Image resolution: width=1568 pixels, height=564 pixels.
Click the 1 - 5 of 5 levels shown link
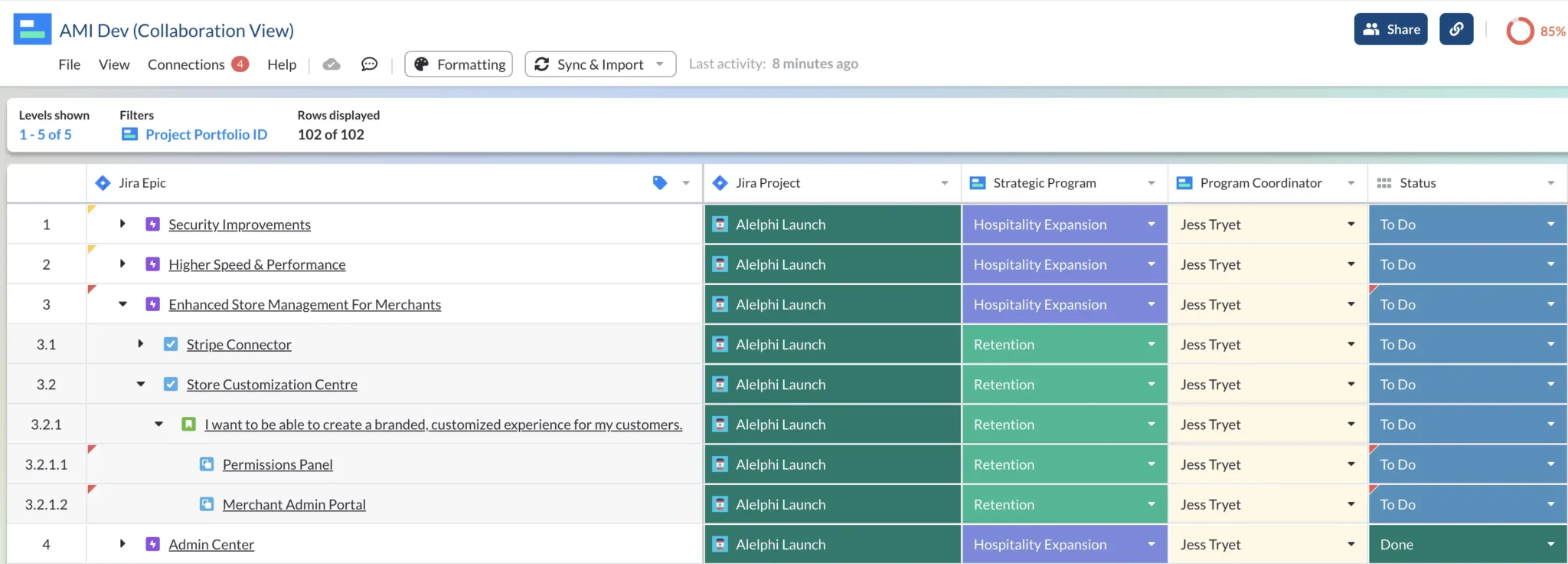tap(45, 134)
